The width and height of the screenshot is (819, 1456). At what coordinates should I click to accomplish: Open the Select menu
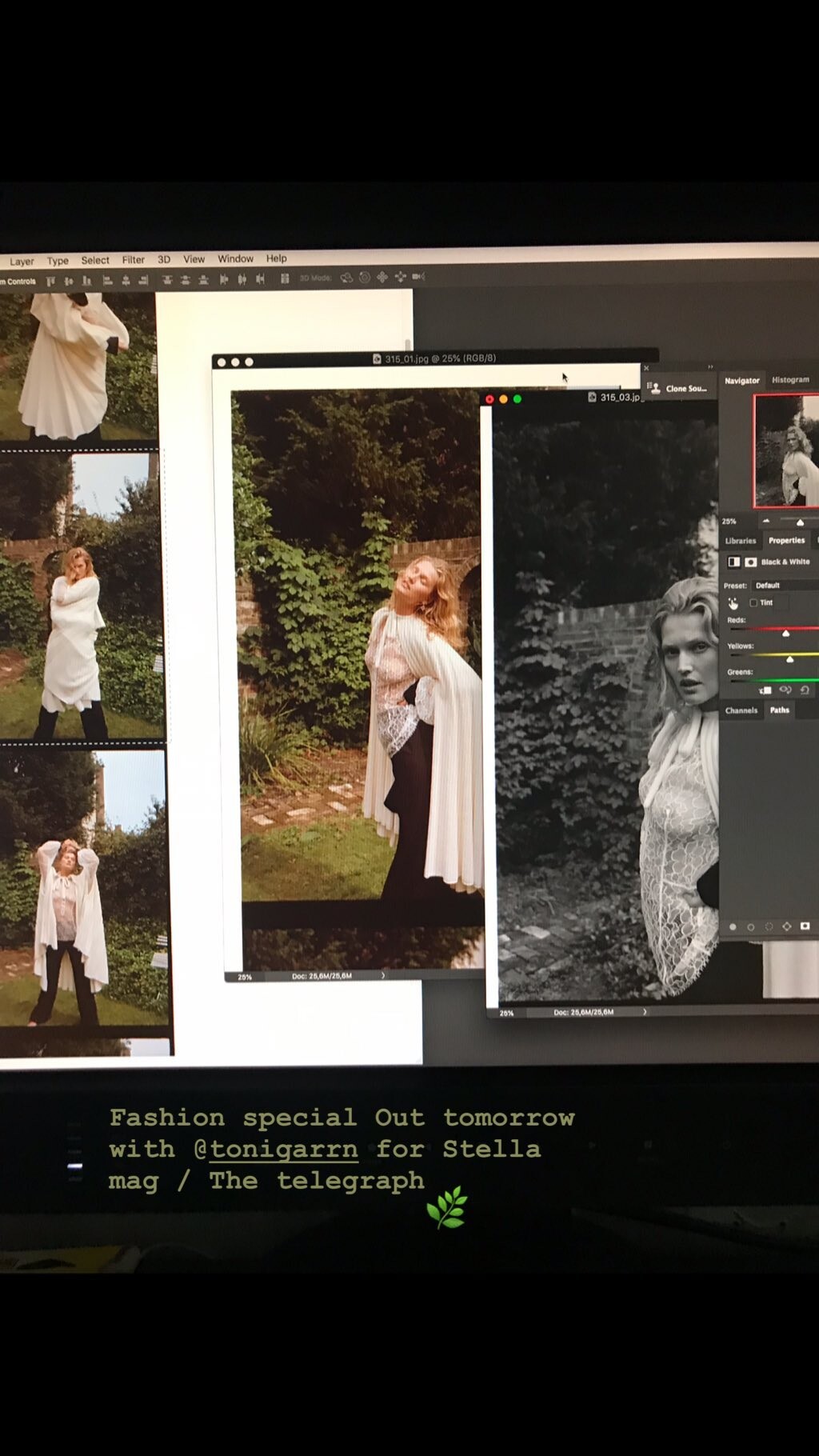(x=95, y=260)
